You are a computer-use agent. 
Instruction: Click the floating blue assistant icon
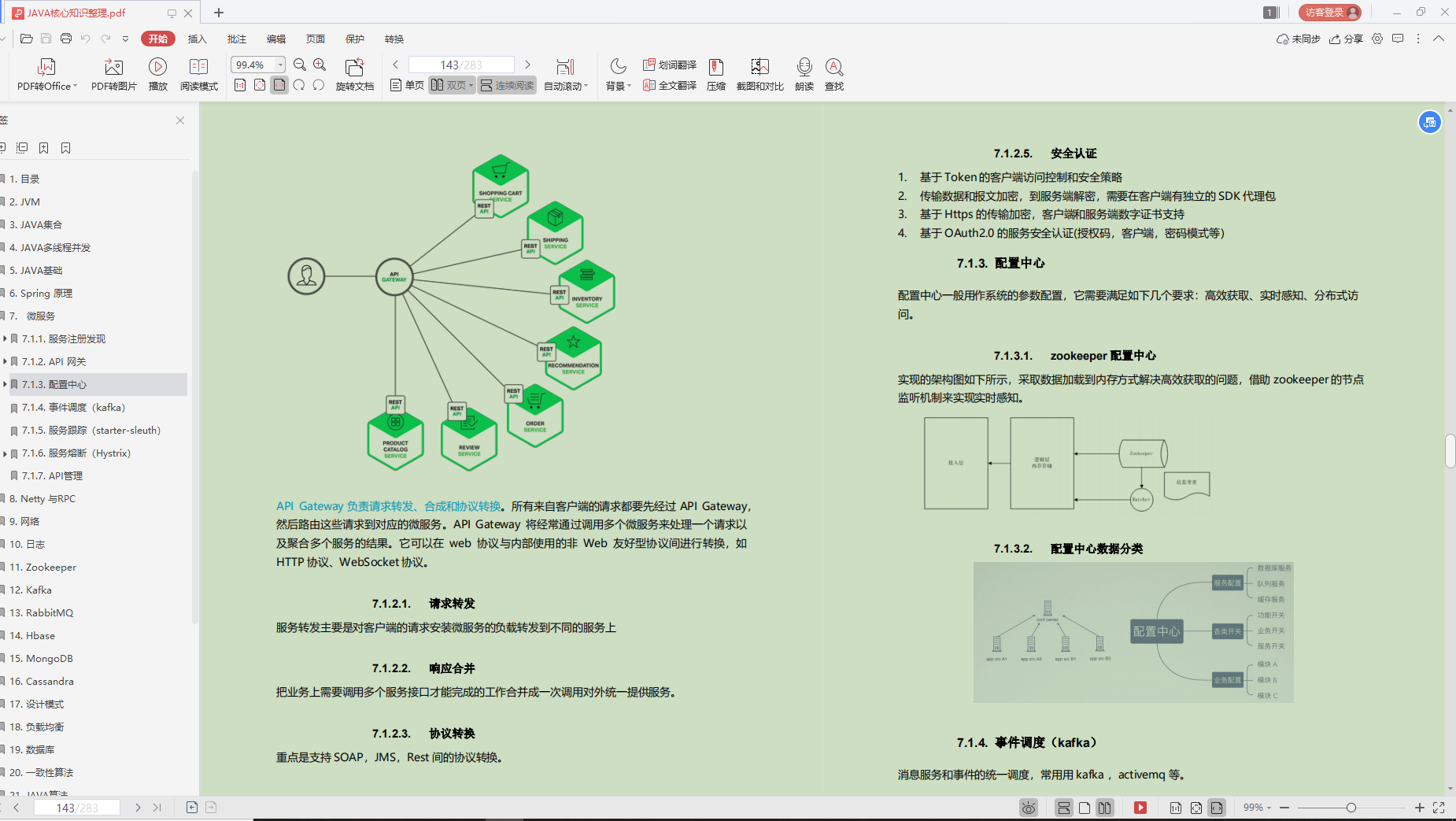(1430, 122)
